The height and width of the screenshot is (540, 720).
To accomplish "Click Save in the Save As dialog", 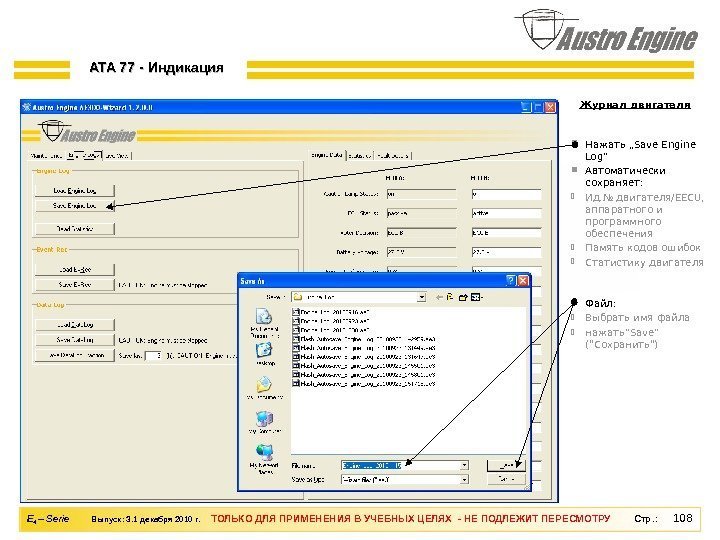I will click(506, 465).
